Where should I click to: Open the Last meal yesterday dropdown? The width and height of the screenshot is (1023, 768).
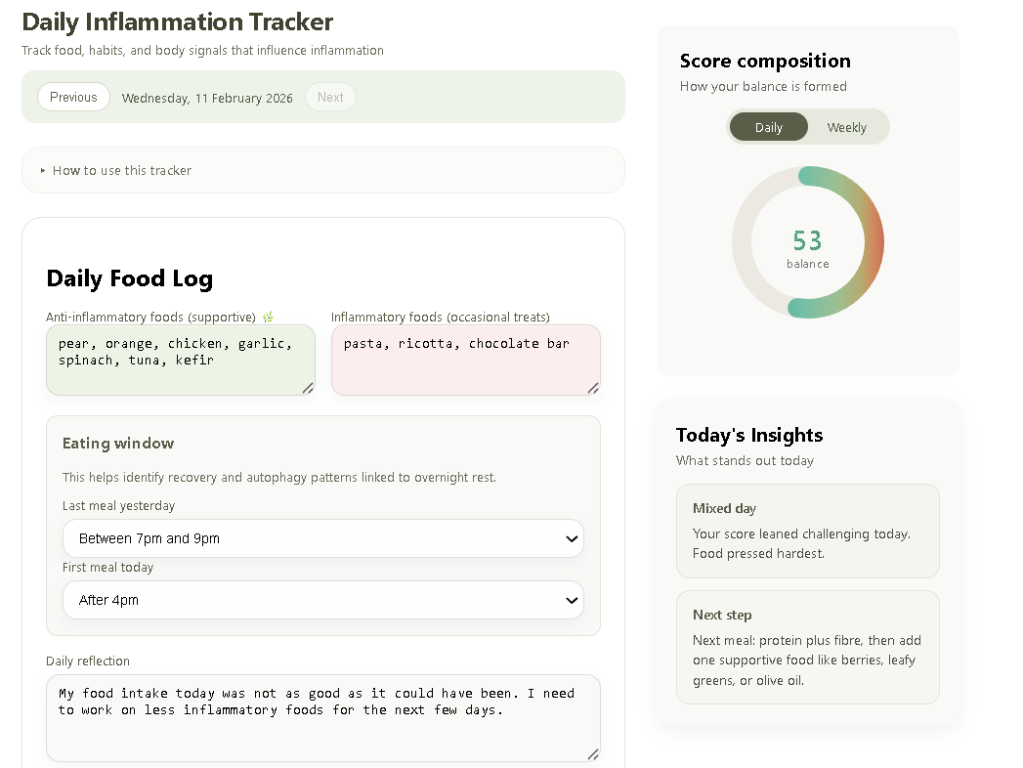coord(322,539)
